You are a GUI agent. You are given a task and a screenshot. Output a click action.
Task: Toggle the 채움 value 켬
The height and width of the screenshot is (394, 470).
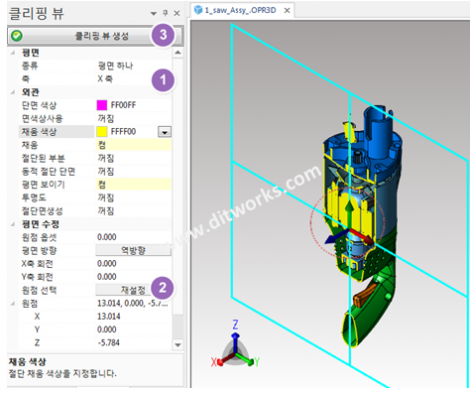point(134,145)
